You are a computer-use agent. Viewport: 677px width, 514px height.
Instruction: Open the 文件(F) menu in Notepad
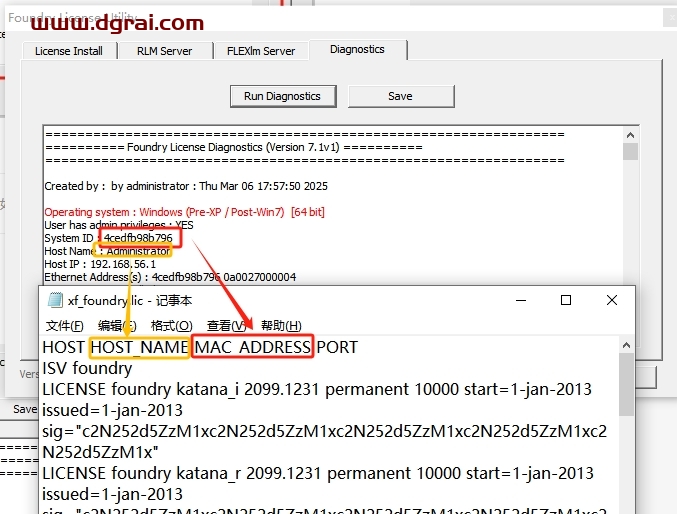pyautogui.click(x=64, y=325)
